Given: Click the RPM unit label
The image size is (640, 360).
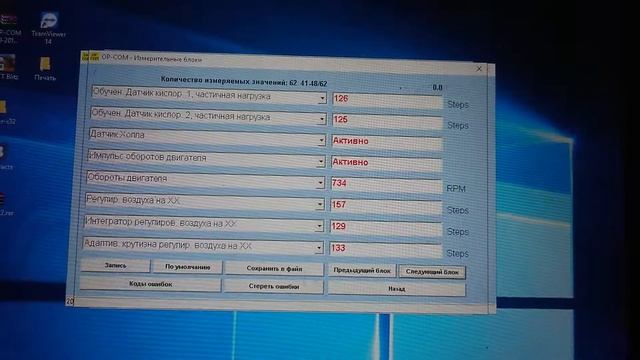Looking at the screenshot, I should tap(456, 189).
